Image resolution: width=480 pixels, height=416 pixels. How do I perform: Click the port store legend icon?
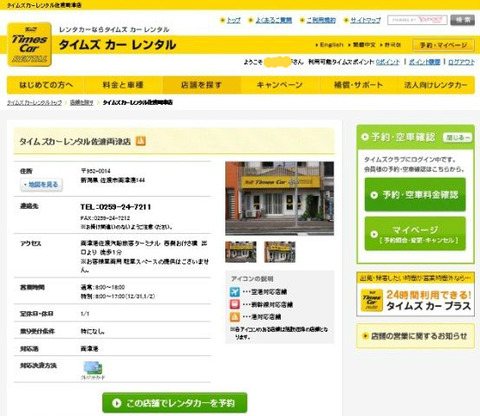tap(235, 316)
